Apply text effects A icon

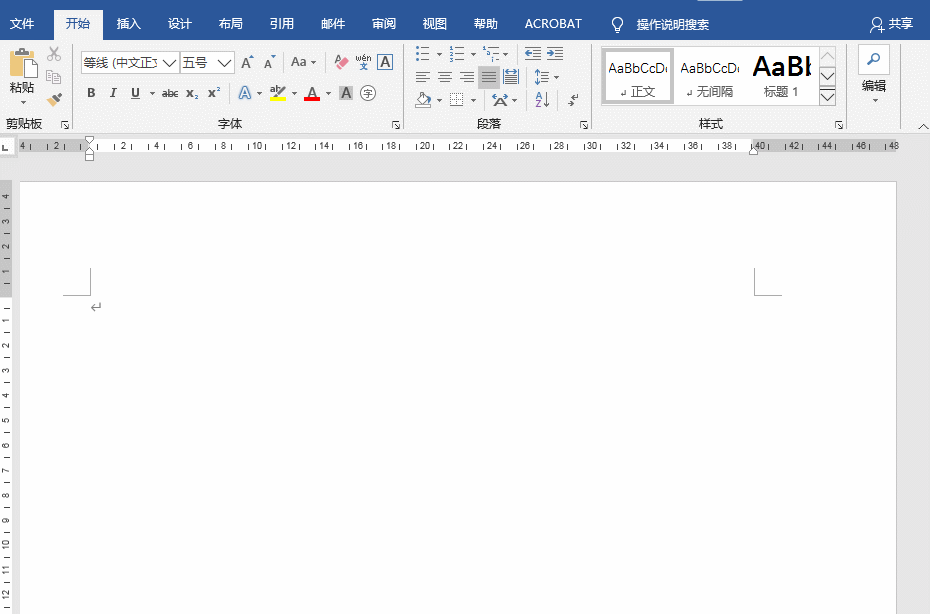(244, 93)
